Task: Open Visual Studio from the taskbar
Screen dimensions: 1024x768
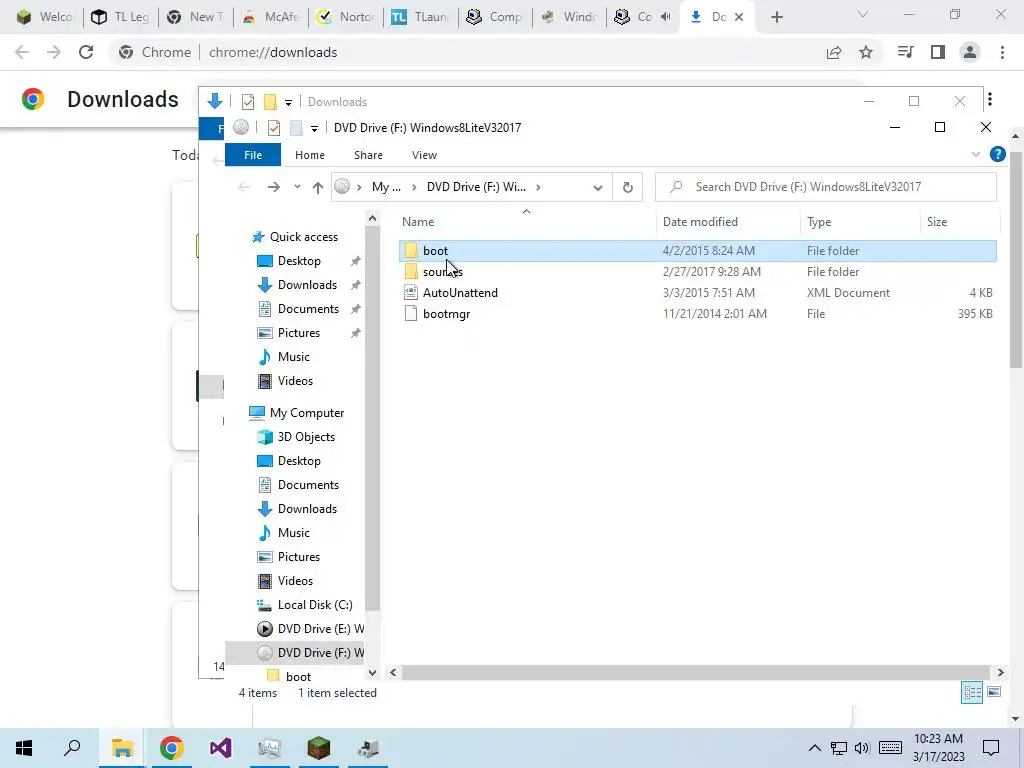Action: (221, 748)
